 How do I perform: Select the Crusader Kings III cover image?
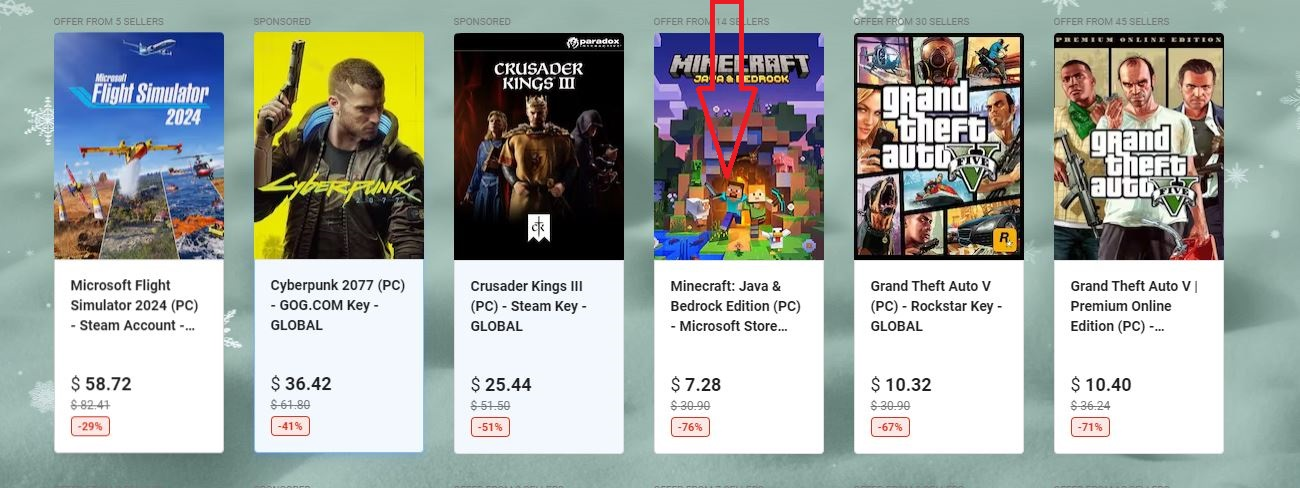point(539,146)
